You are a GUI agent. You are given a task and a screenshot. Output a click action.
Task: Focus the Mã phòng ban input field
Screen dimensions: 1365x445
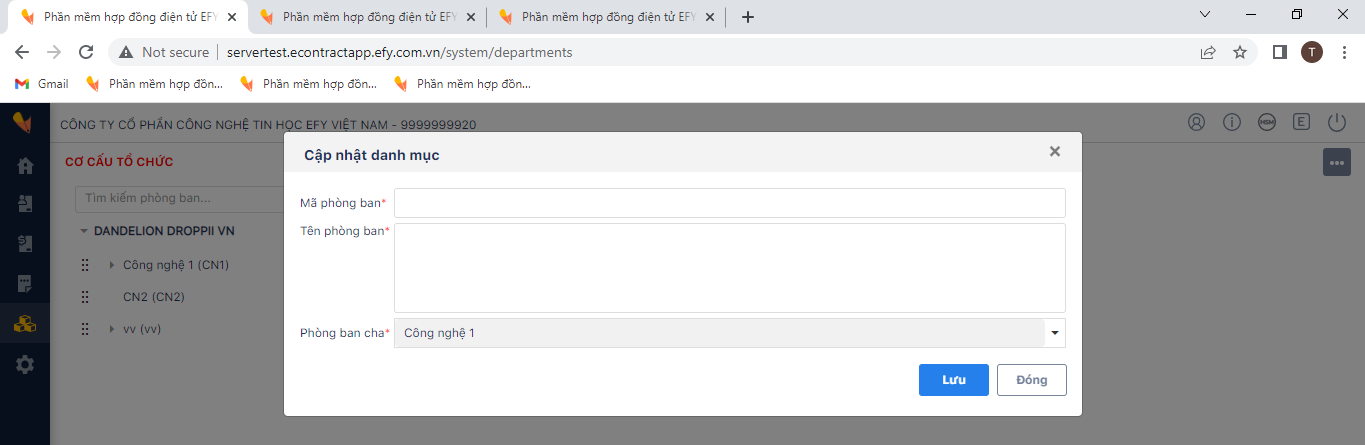[730, 203]
